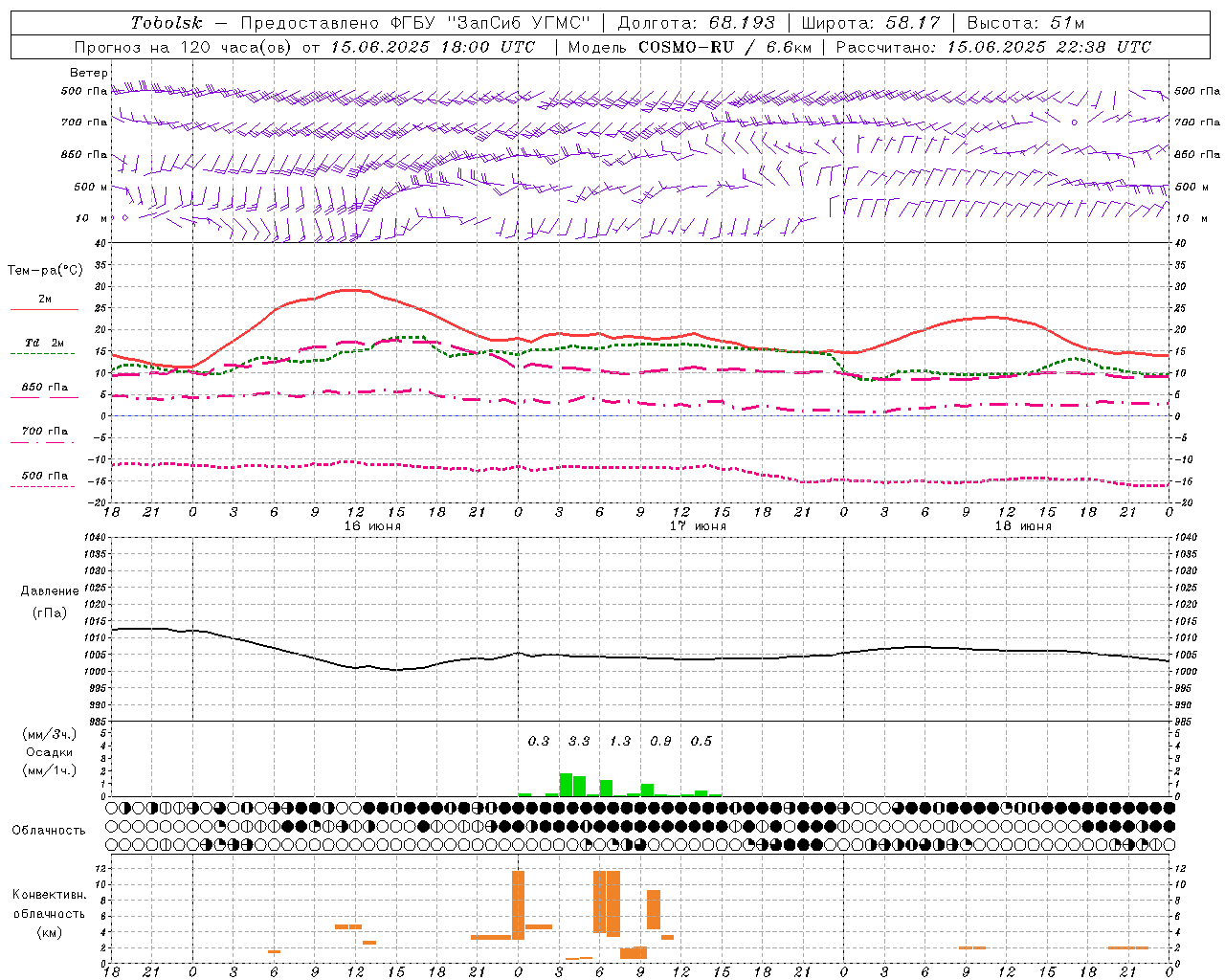Click the '18 июня' date label

point(1023,526)
